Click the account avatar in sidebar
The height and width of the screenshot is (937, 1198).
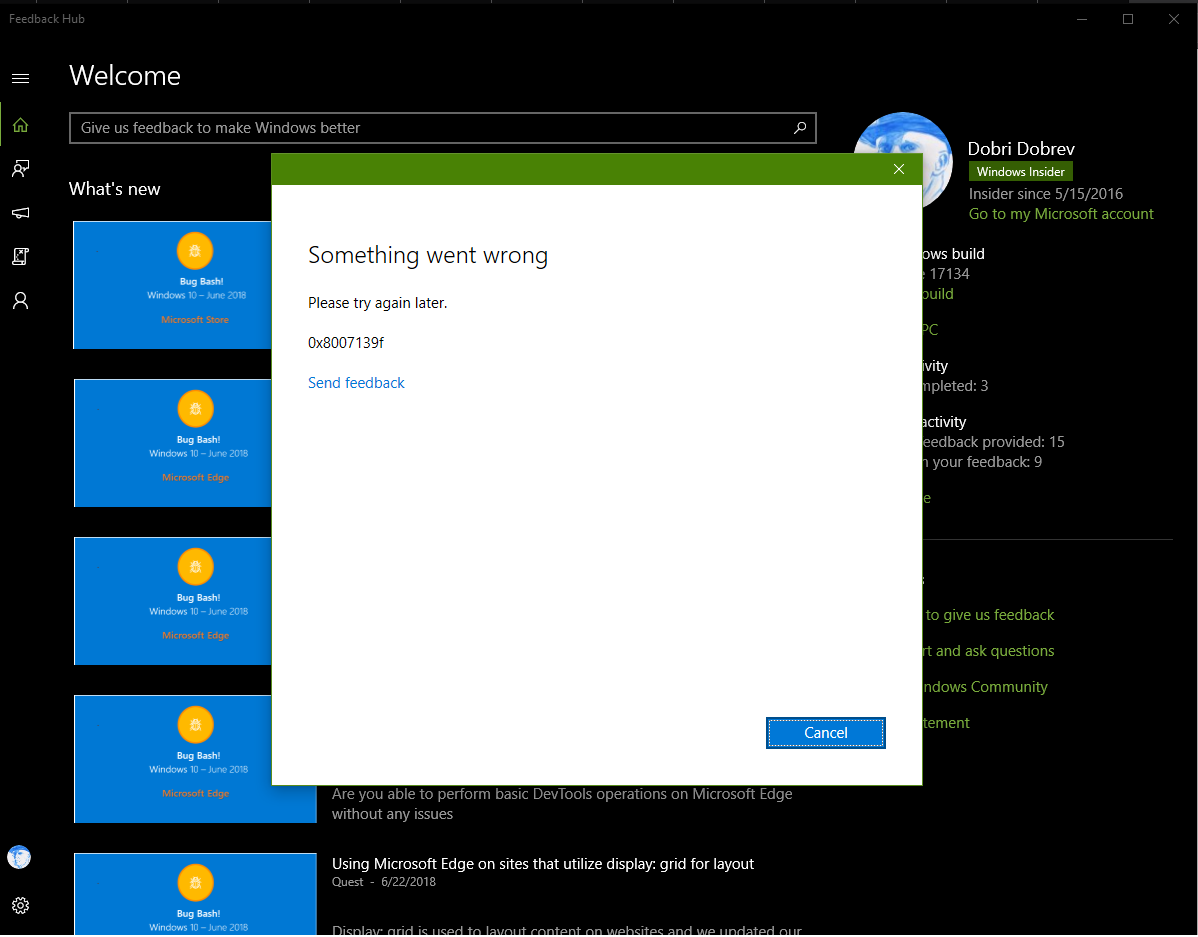coord(19,857)
